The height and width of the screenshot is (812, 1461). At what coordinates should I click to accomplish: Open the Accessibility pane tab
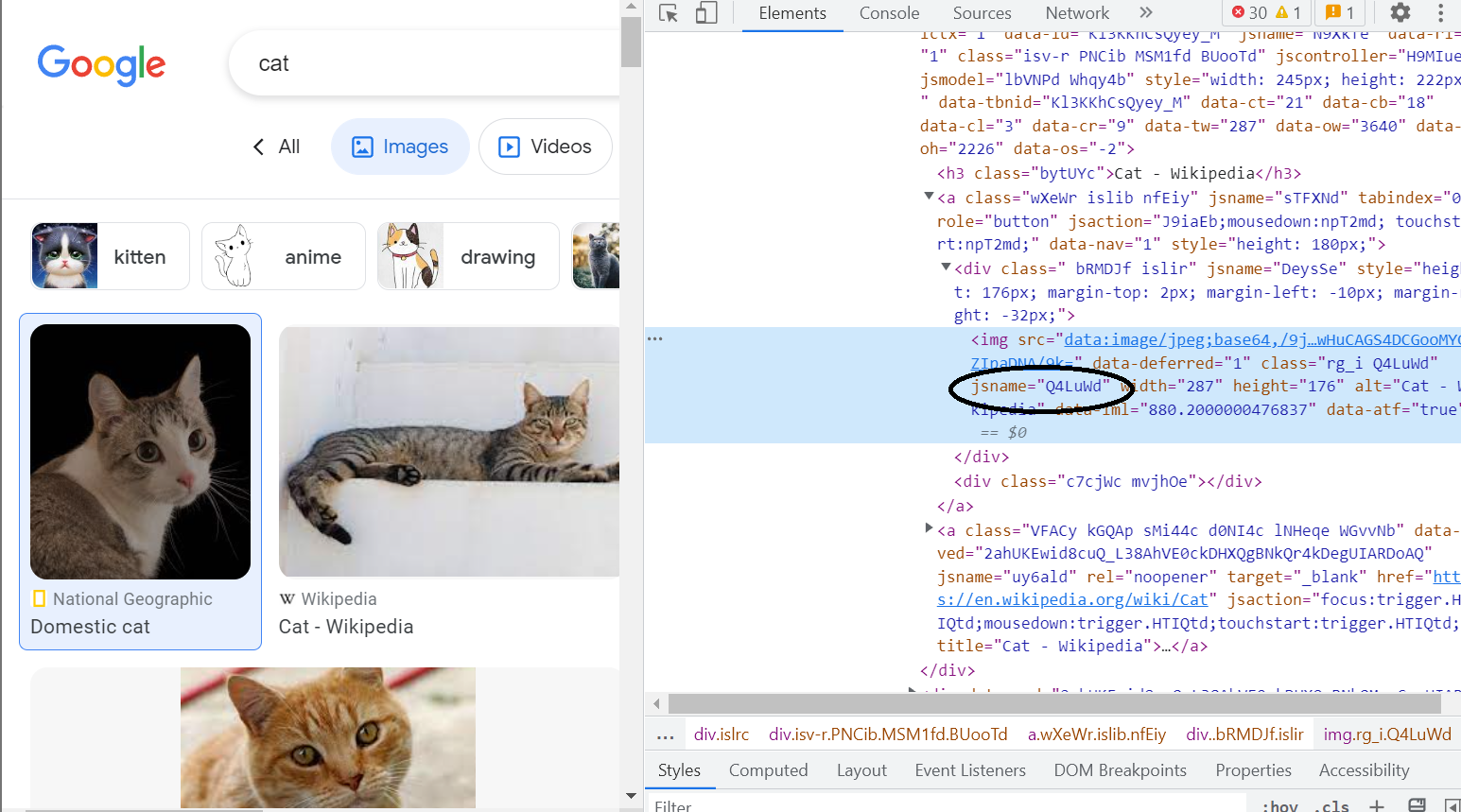pyautogui.click(x=1364, y=770)
